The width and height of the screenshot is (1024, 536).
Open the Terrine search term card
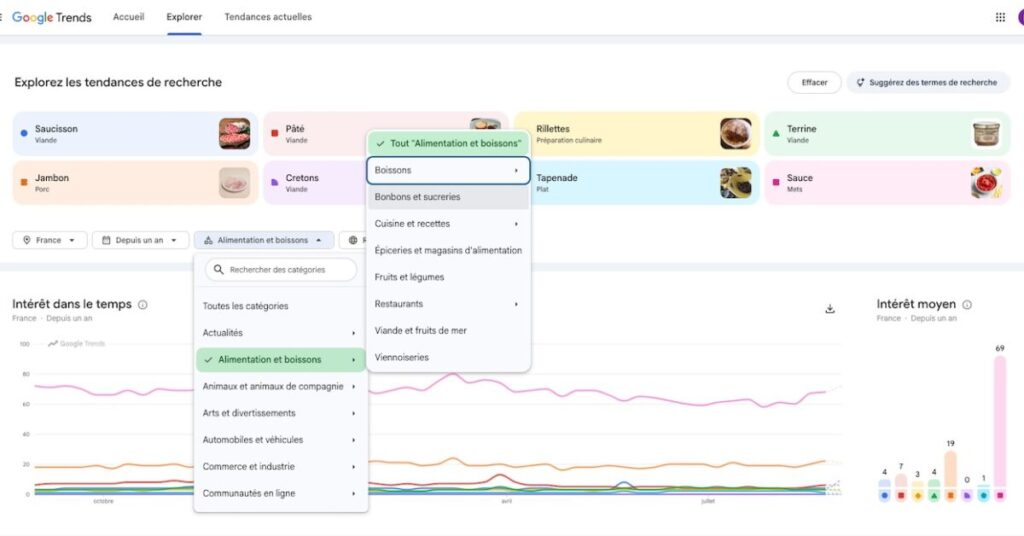887,134
